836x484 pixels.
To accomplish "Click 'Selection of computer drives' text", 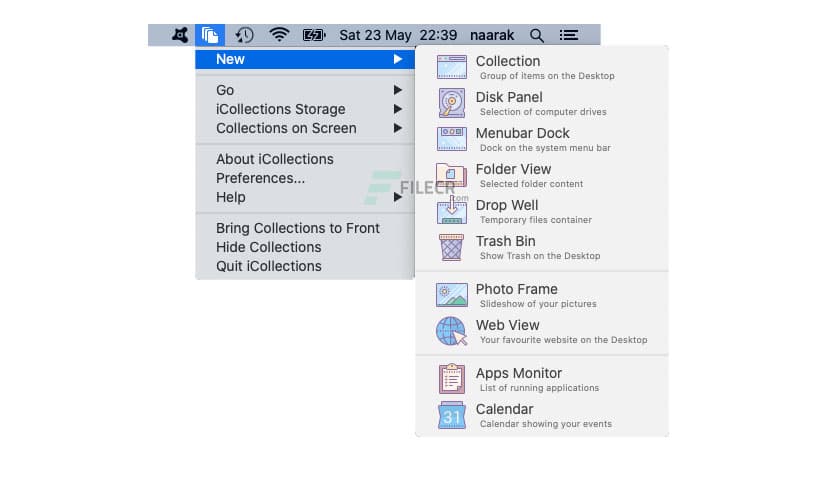I will 543,112.
